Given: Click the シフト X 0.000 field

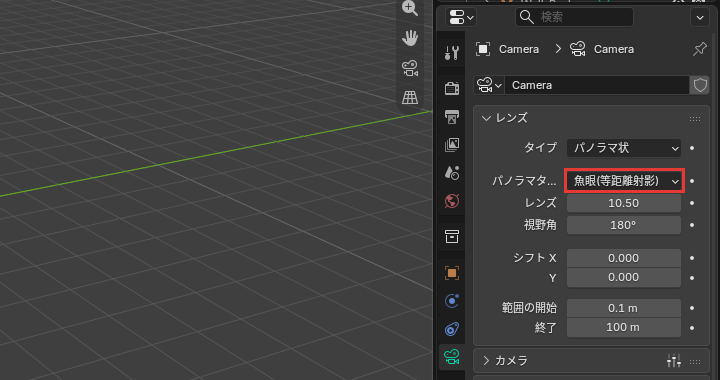Looking at the screenshot, I should coord(624,258).
